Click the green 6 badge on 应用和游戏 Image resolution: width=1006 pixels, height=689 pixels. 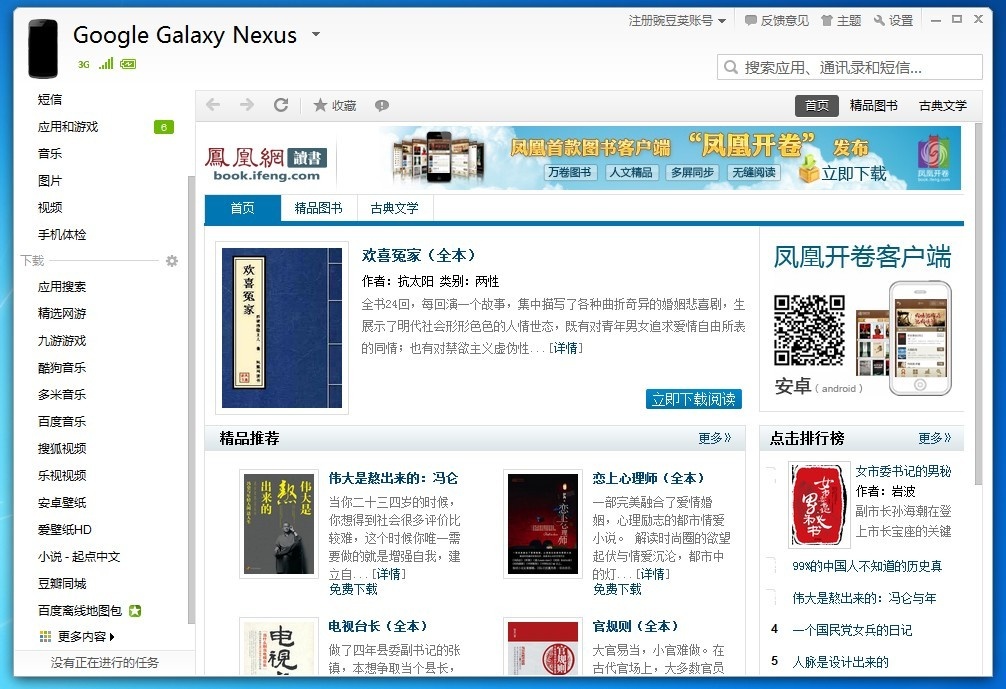pyautogui.click(x=164, y=127)
